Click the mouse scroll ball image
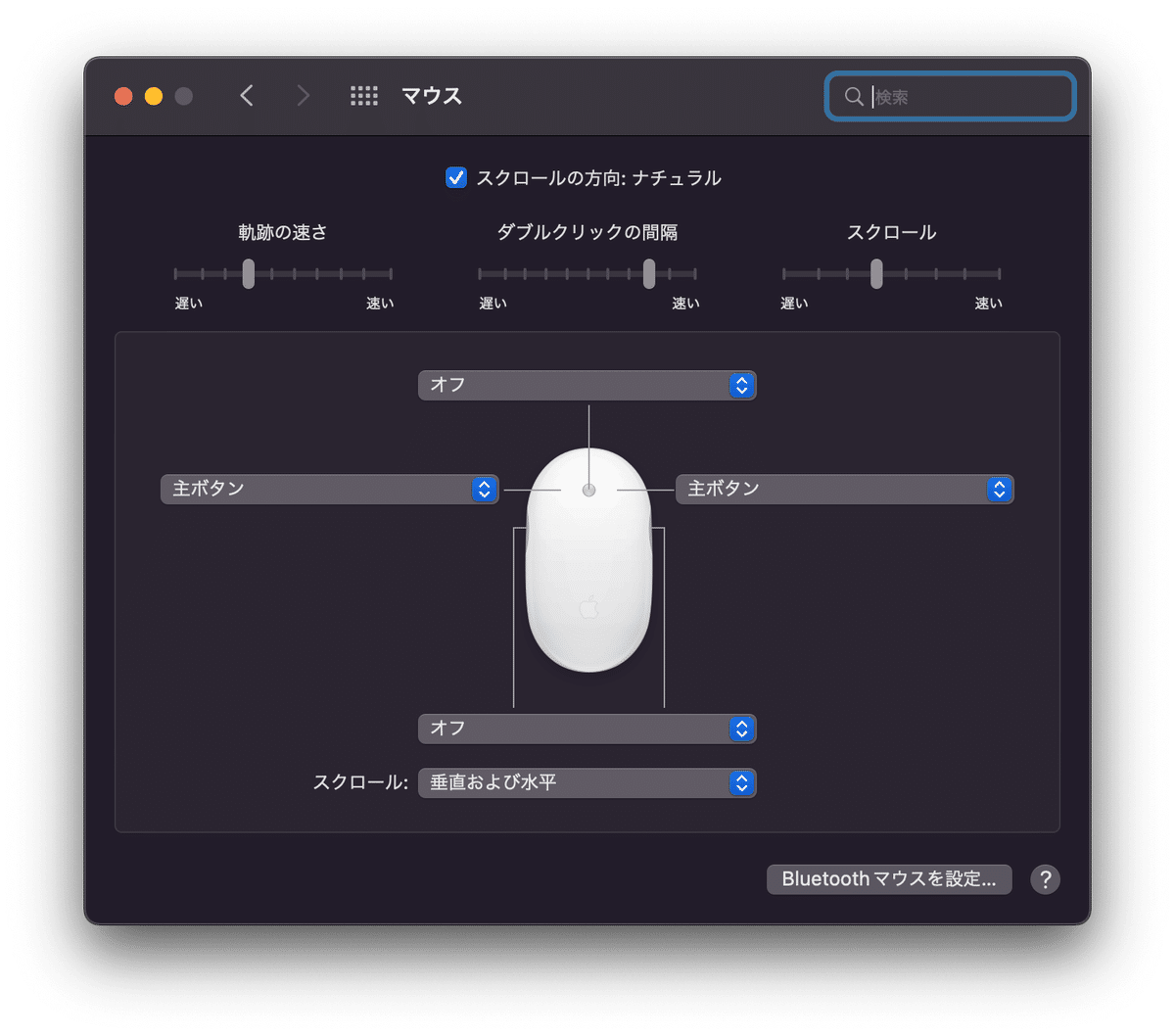Viewport: 1175px width, 1036px height. [588, 490]
